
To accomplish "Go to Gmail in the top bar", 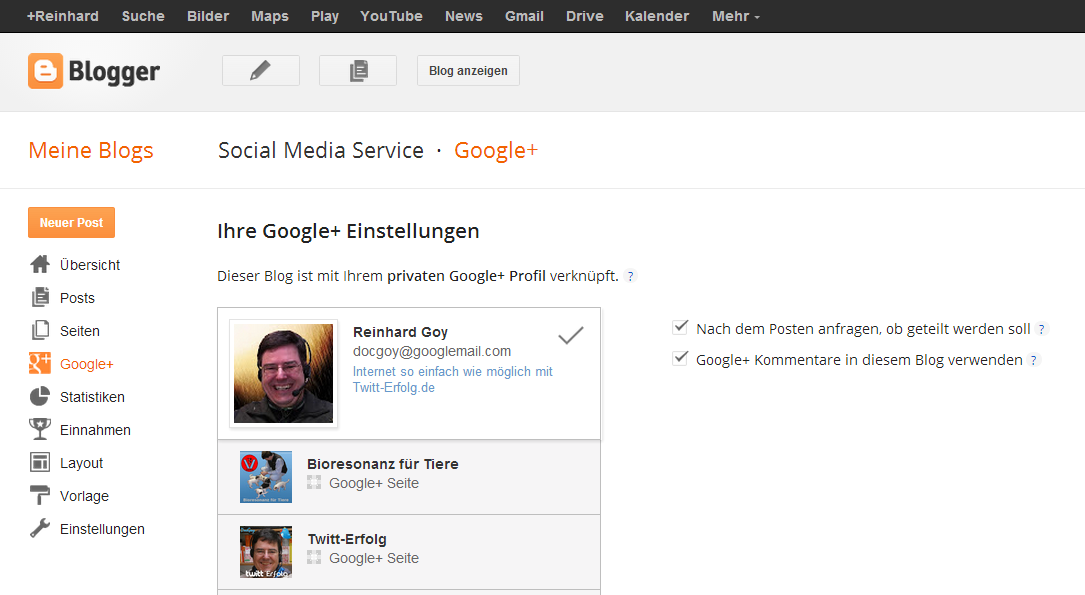I will [x=524, y=16].
